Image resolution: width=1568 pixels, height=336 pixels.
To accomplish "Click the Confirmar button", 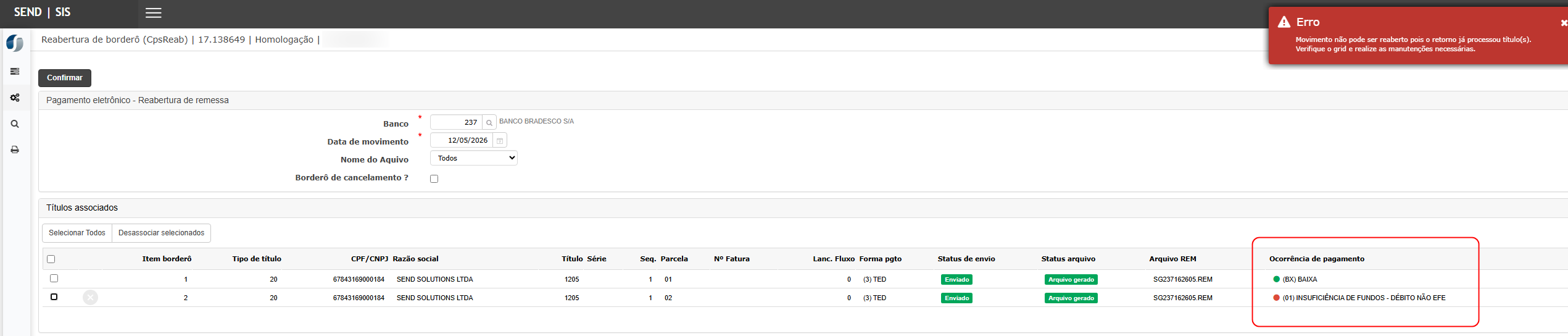I will click(65, 78).
